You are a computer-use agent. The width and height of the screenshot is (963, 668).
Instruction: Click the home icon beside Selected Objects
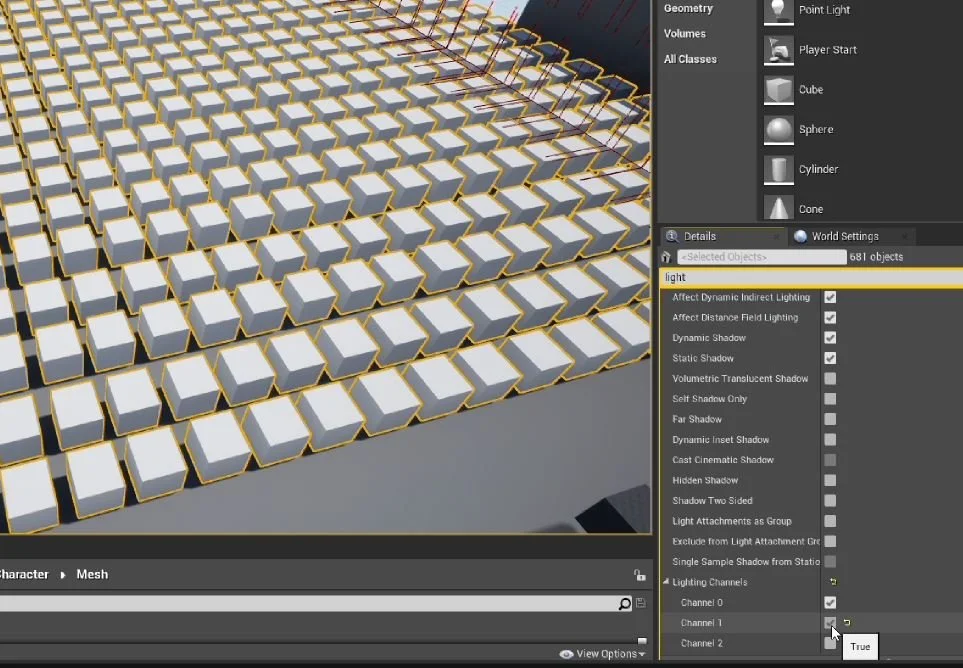(x=666, y=256)
